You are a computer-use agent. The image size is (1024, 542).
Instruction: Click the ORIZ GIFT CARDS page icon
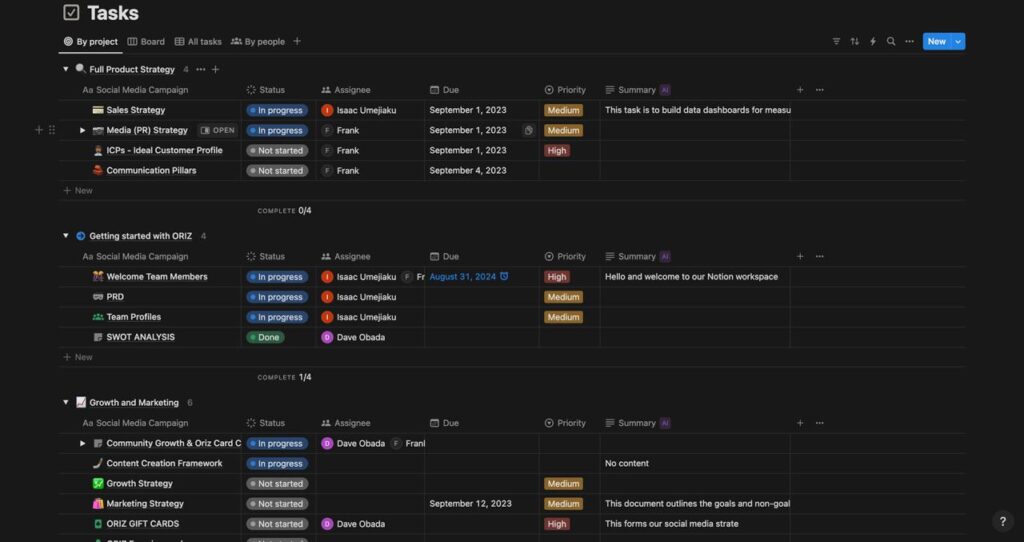[98, 524]
